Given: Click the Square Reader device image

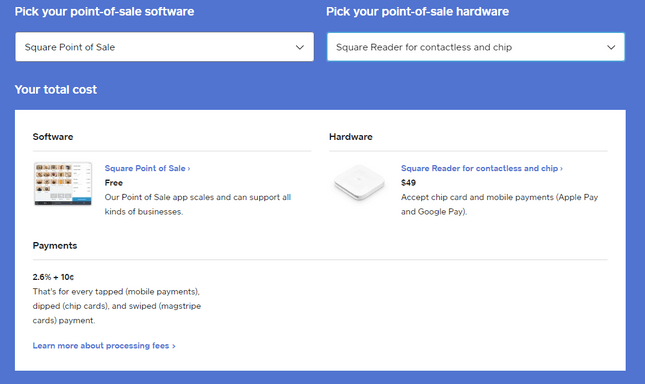Looking at the screenshot, I should click(359, 182).
